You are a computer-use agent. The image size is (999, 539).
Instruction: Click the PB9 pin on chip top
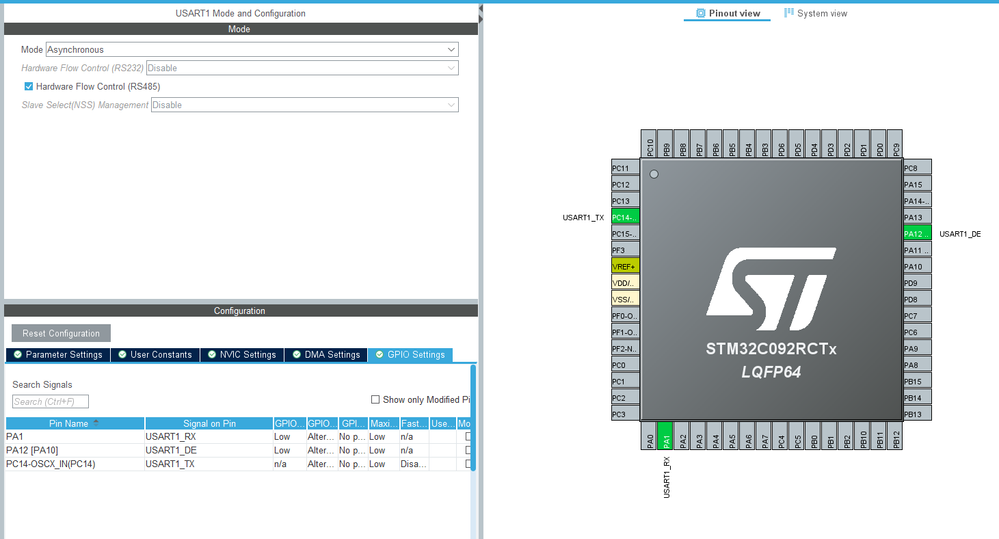pos(666,145)
